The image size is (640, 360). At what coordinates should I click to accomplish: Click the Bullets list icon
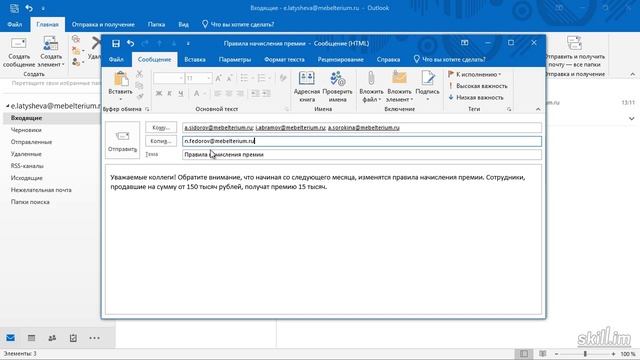(x=244, y=78)
